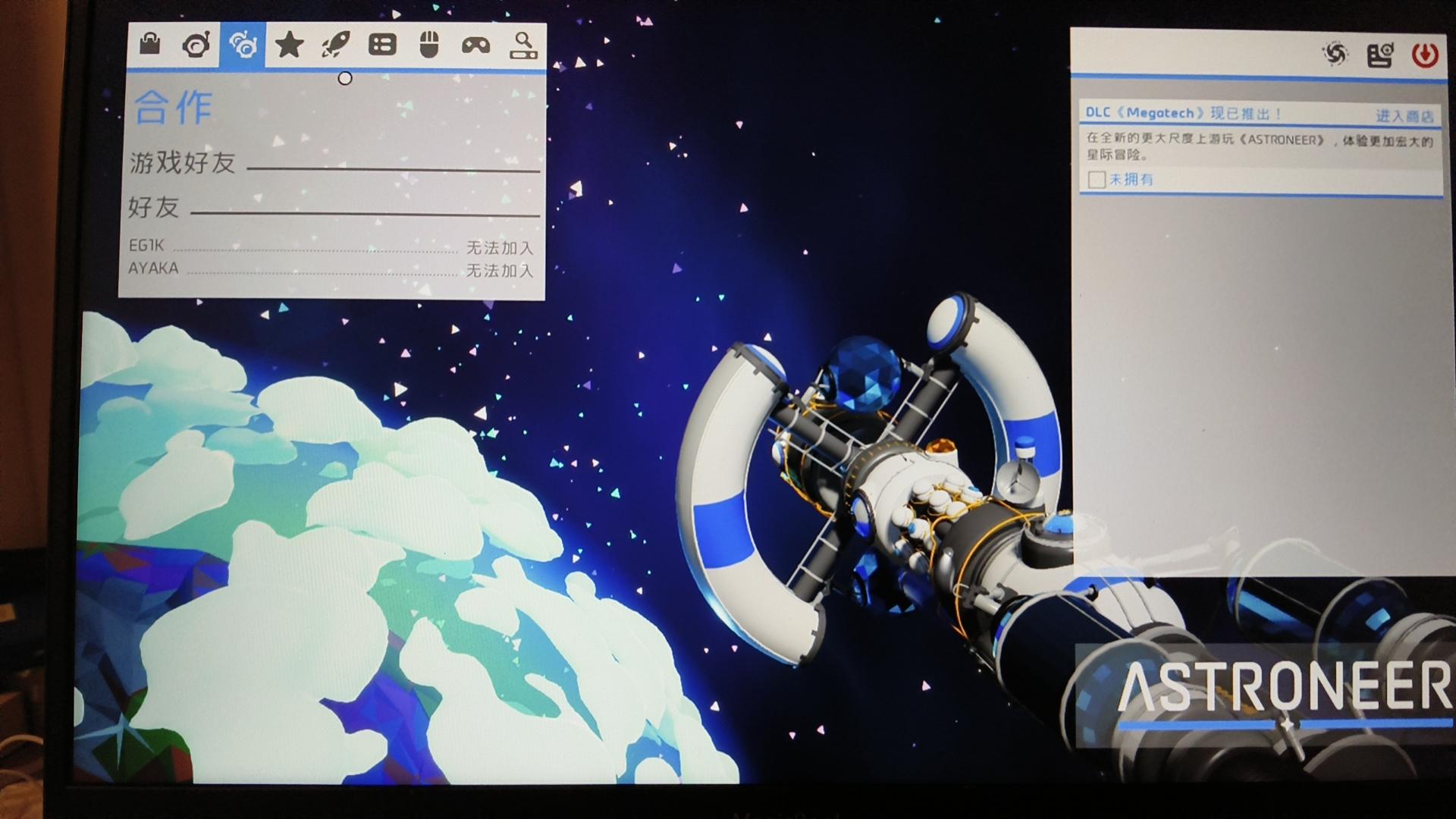The image size is (1456, 819).
Task: Expand the 游戏好友 section header
Action: [183, 162]
